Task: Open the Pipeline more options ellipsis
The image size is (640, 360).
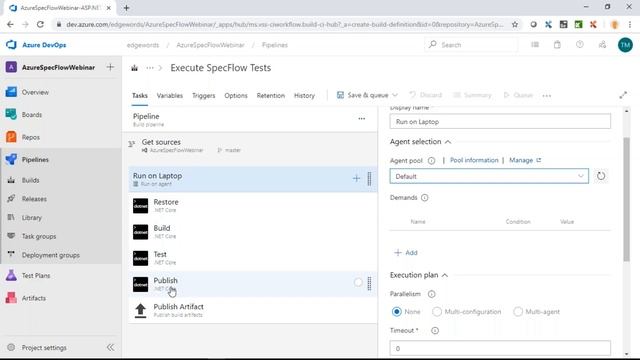Action: point(362,118)
